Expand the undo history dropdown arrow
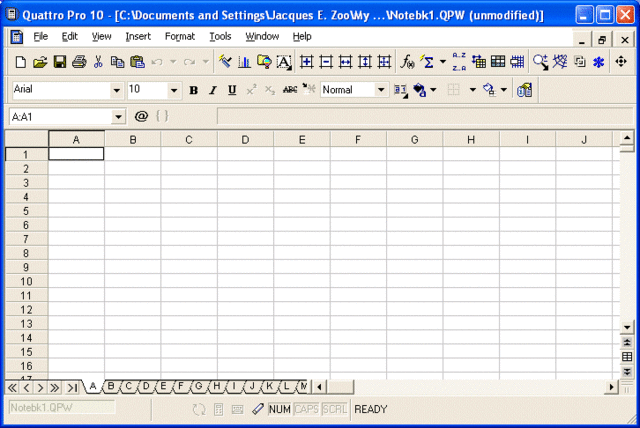Screen dimensions: 640x428 coord(173,62)
